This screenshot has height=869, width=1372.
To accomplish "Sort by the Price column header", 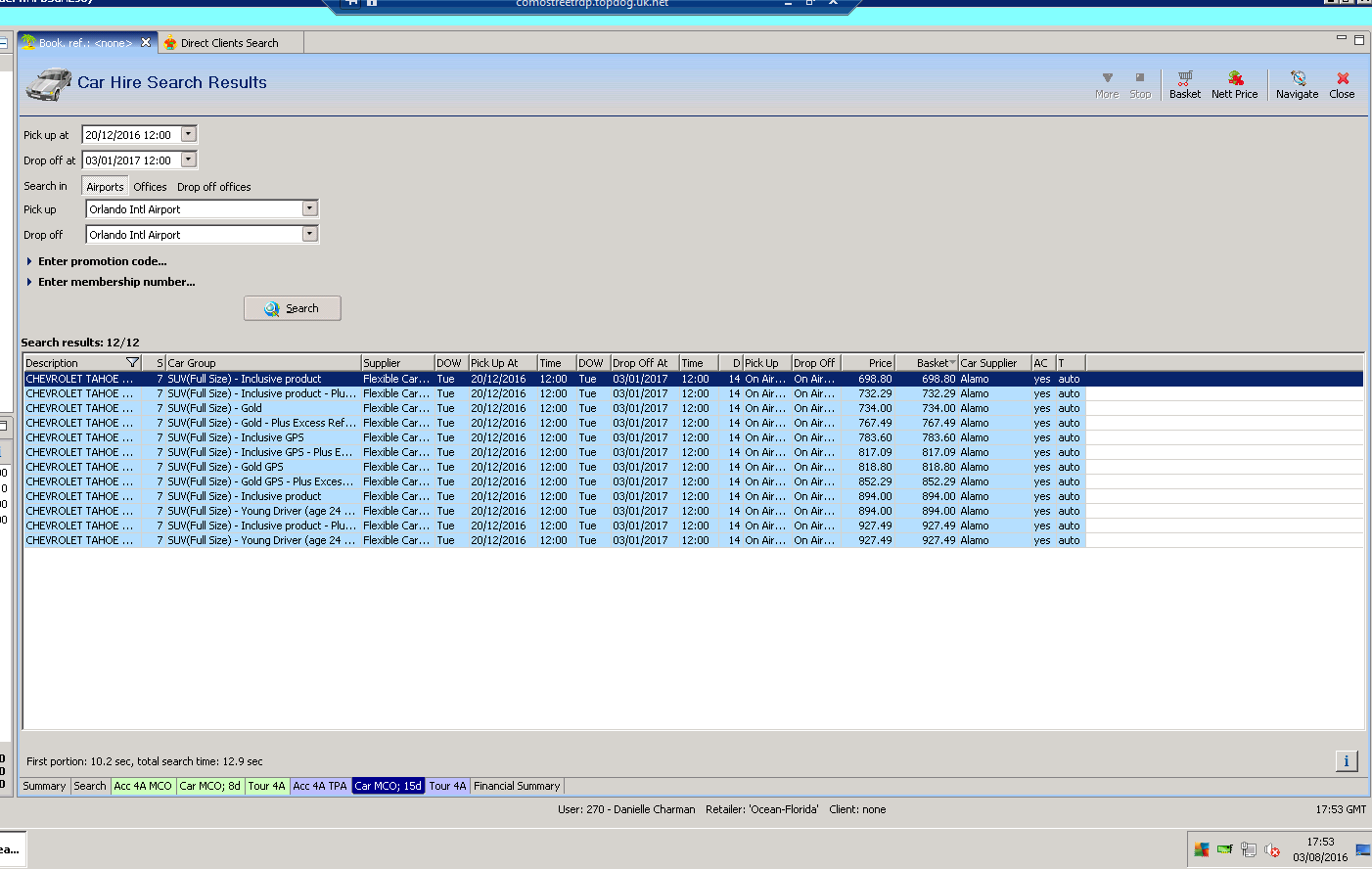I will [868, 363].
